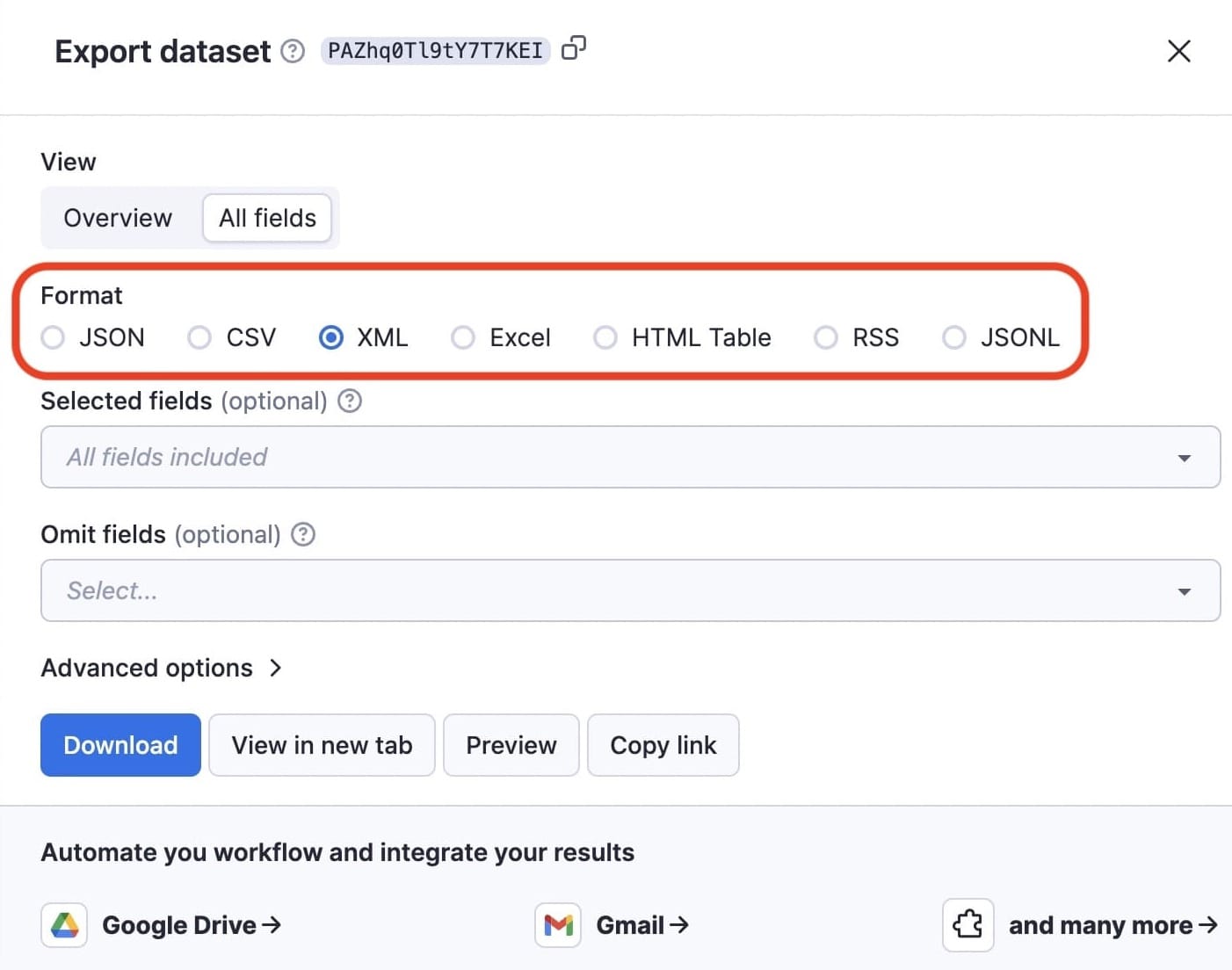Explore more integrations via the puzzle icon
The width and height of the screenshot is (1232, 970).
[x=967, y=924]
